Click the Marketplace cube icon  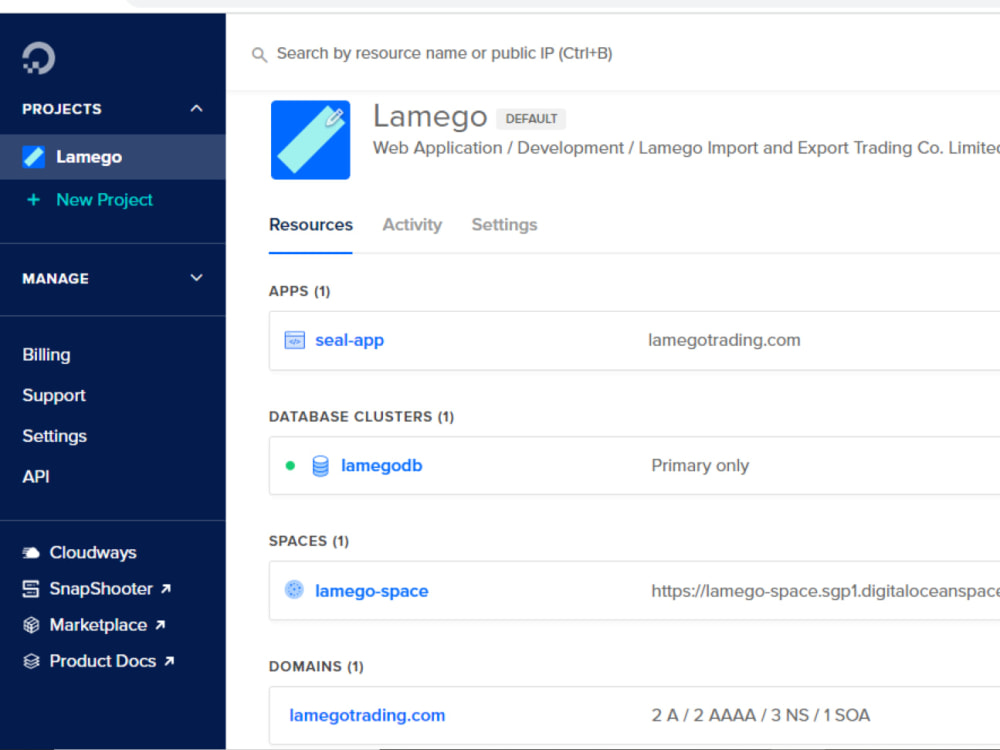coord(31,625)
